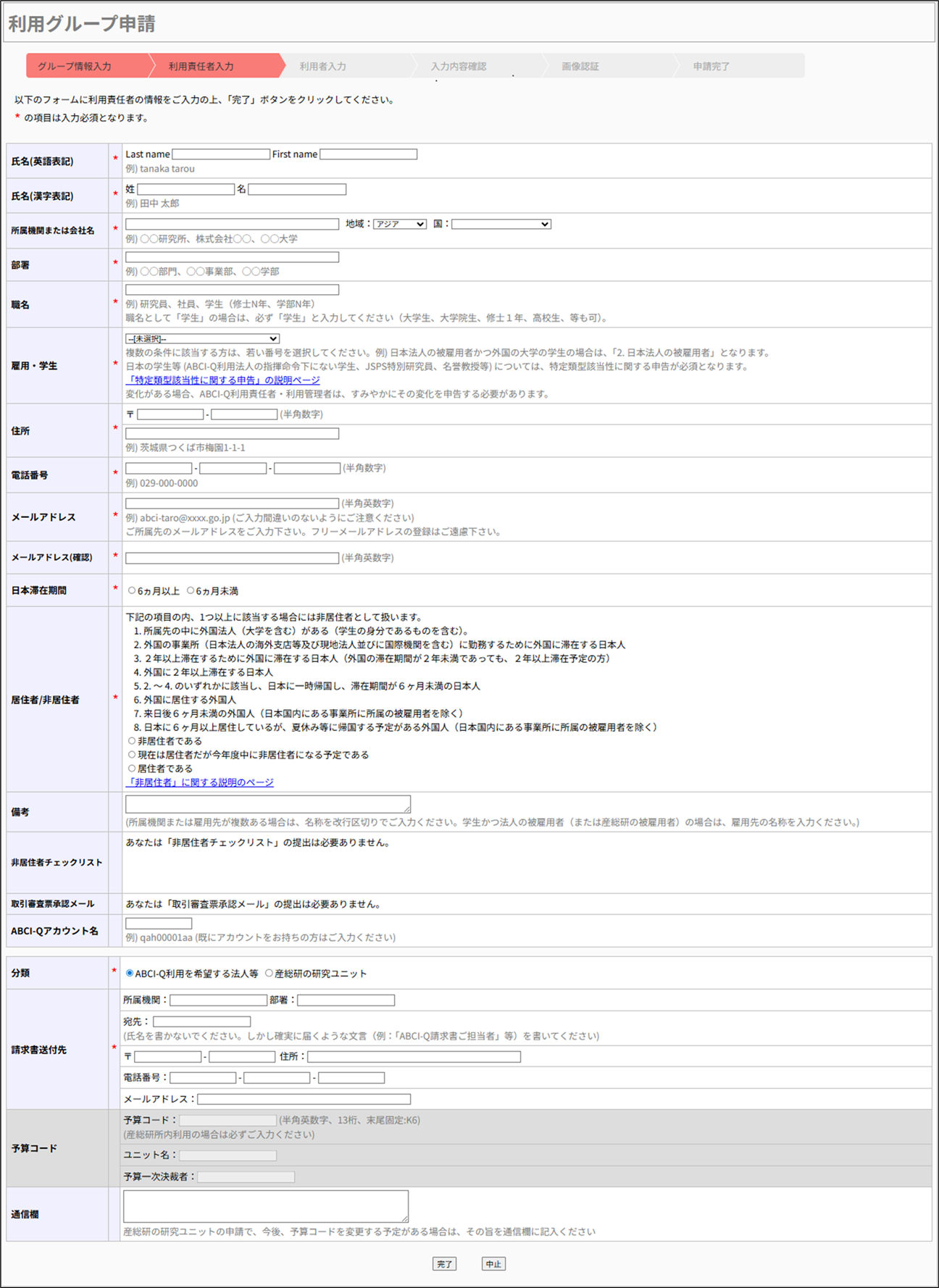Open the 国 country dropdown

point(501,225)
